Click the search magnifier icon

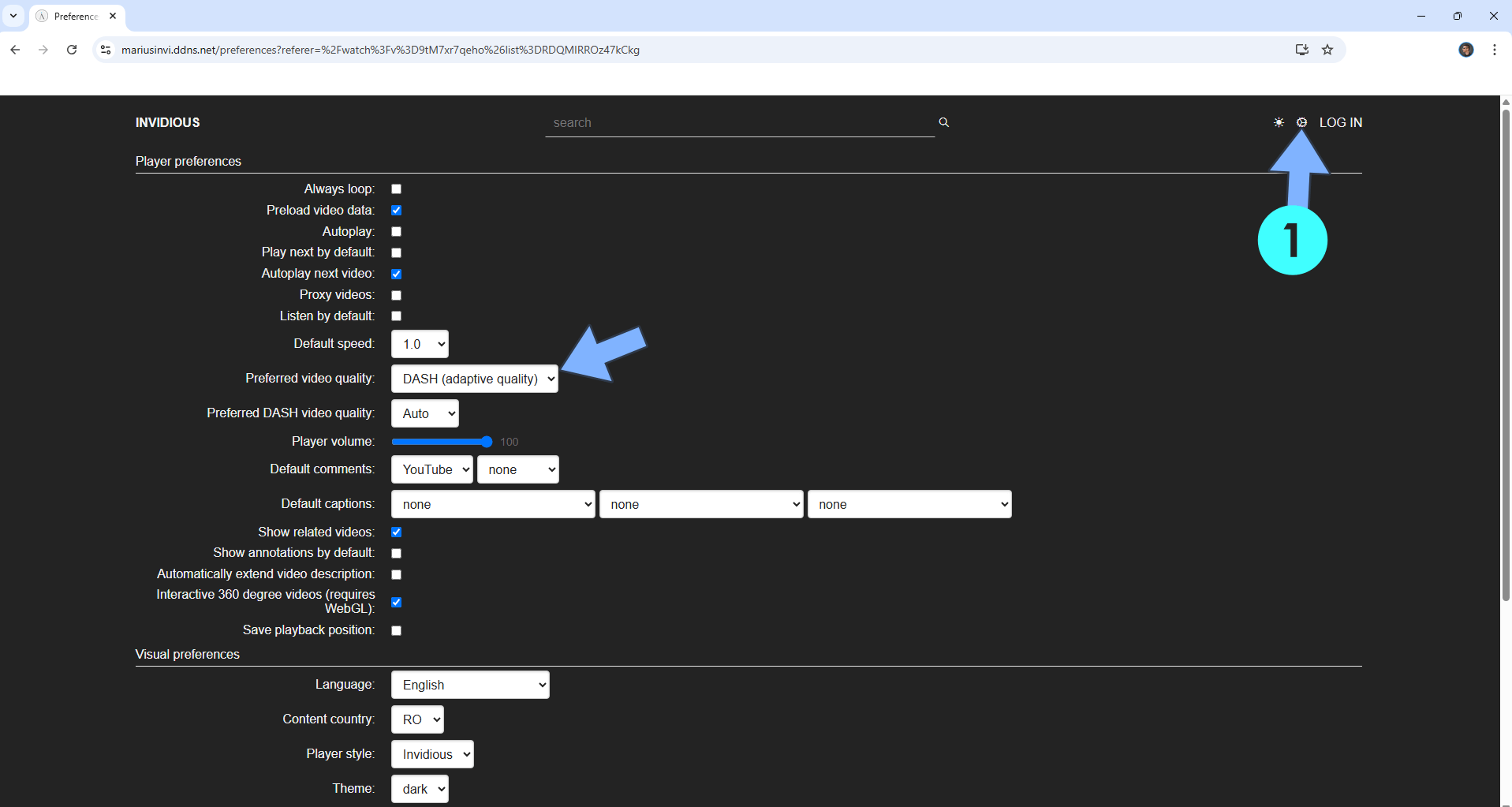[943, 122]
